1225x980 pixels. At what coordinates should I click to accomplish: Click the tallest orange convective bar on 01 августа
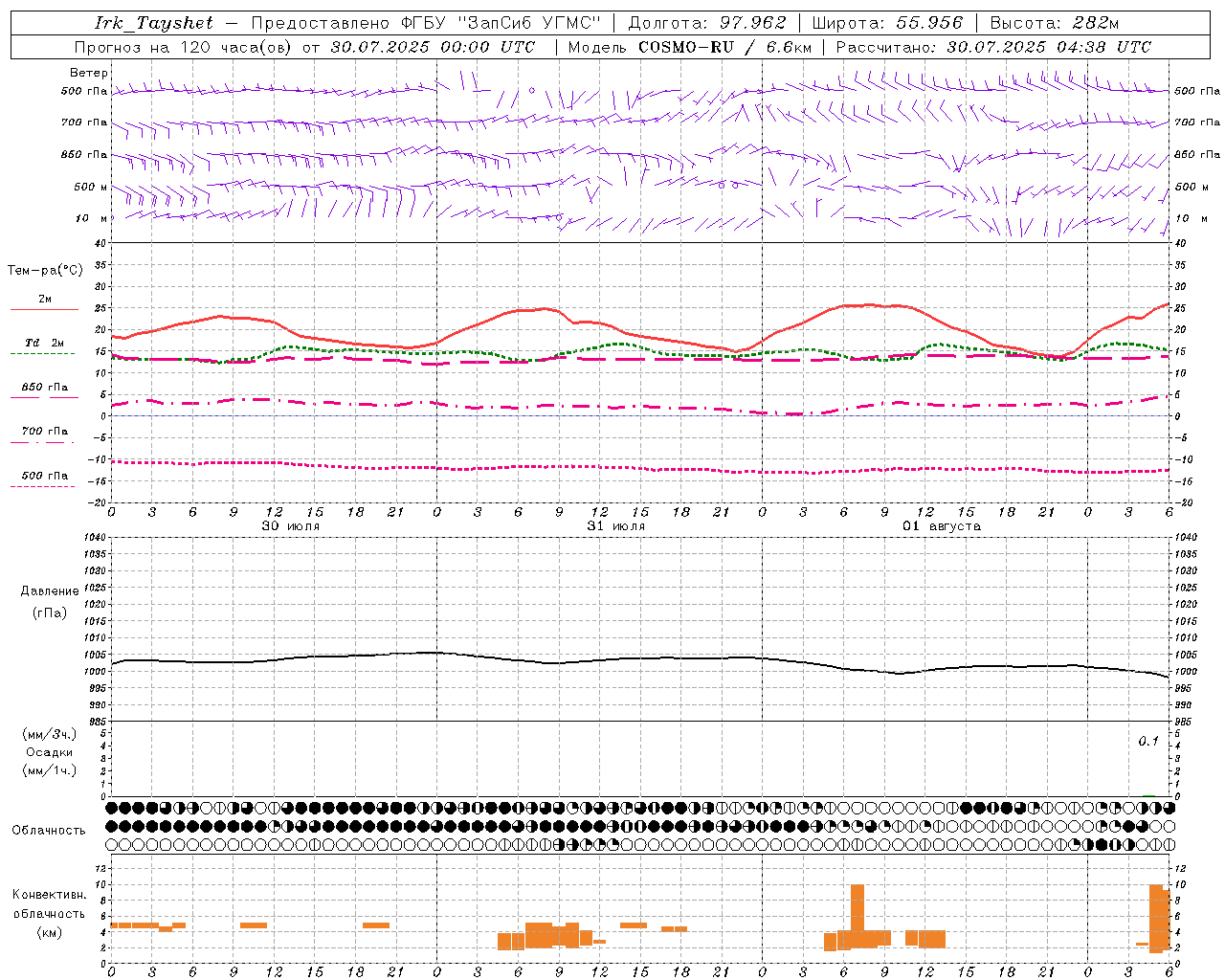tap(857, 916)
